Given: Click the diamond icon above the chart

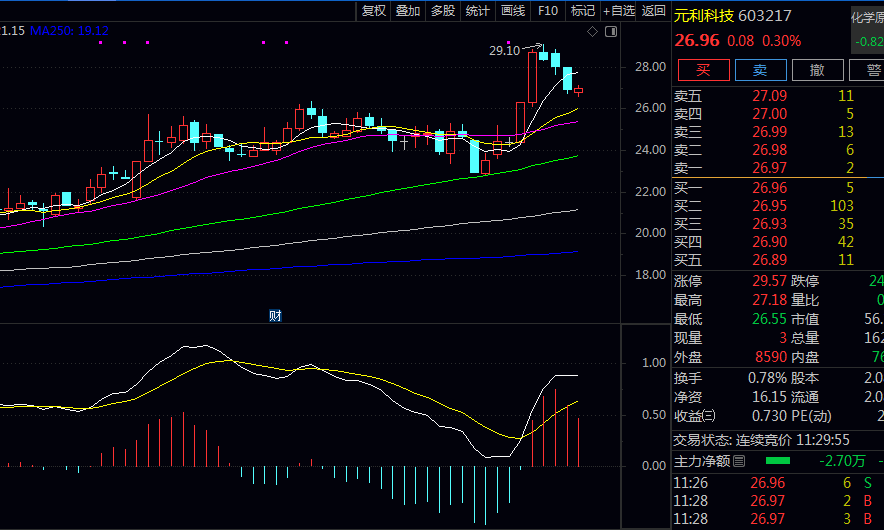Looking at the screenshot, I should [592, 32].
